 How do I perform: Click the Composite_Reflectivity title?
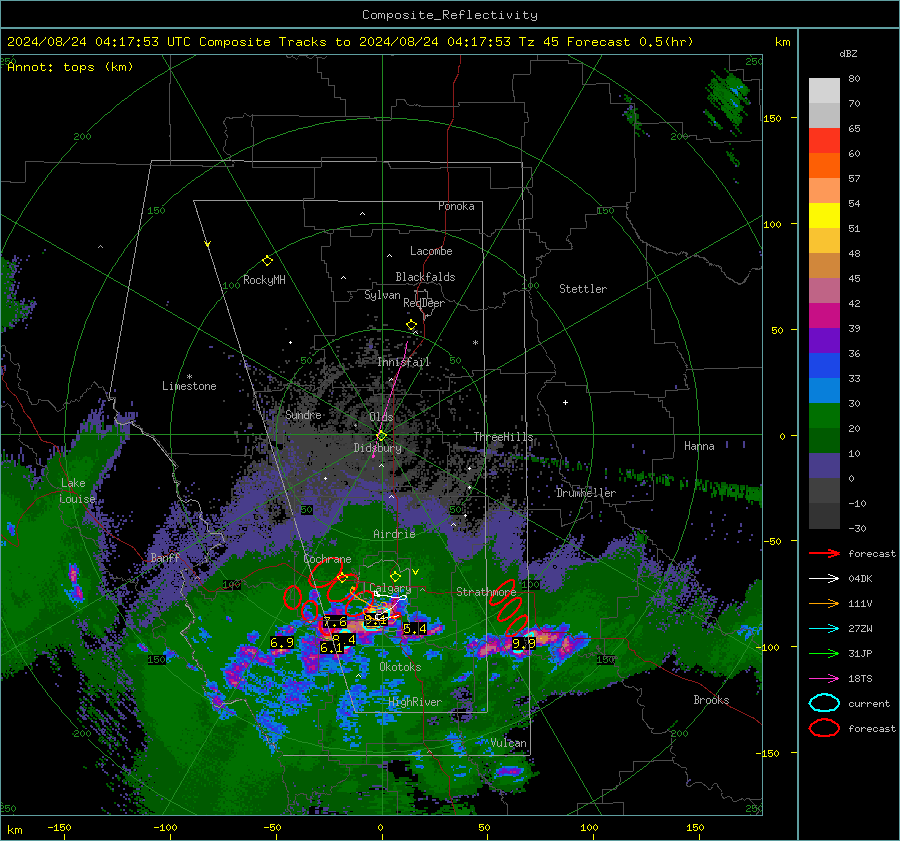click(x=450, y=15)
